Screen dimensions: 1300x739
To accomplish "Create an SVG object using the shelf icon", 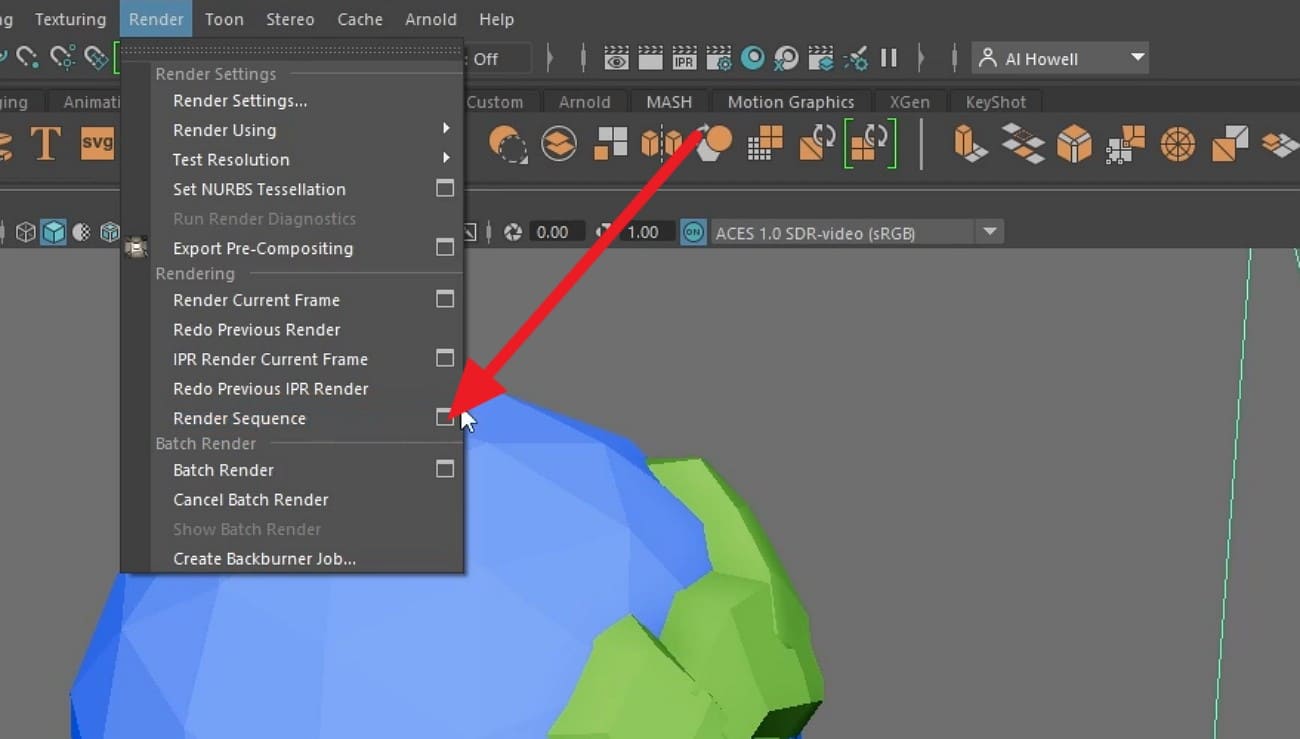I will point(97,144).
